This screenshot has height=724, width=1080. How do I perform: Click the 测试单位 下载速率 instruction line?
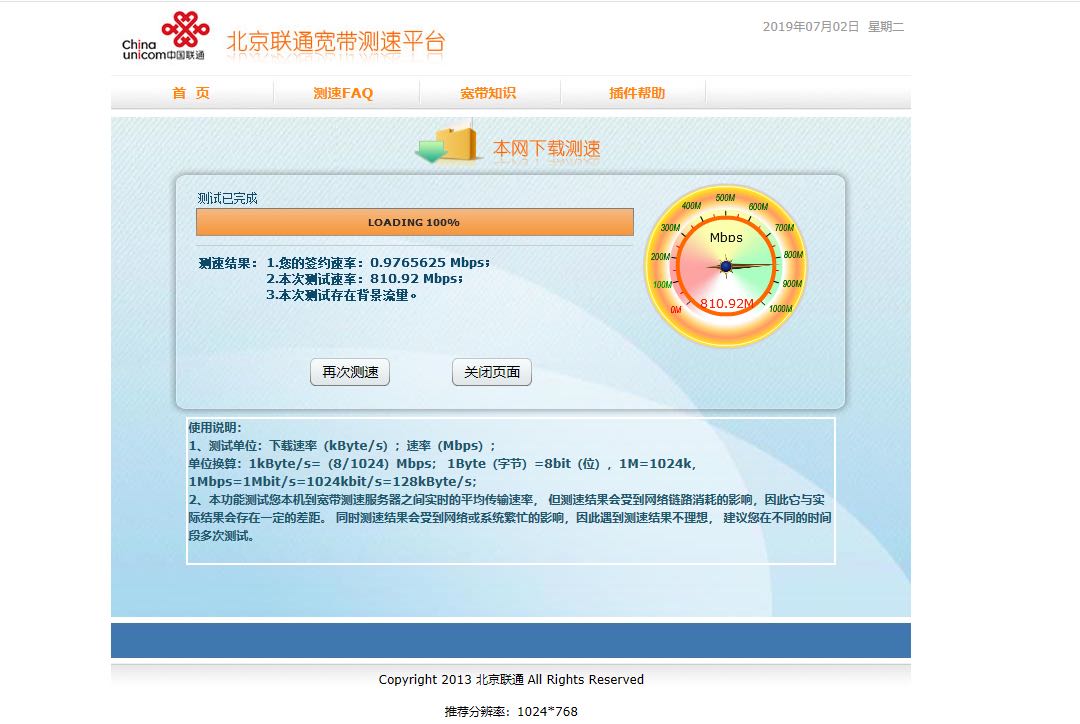point(342,446)
